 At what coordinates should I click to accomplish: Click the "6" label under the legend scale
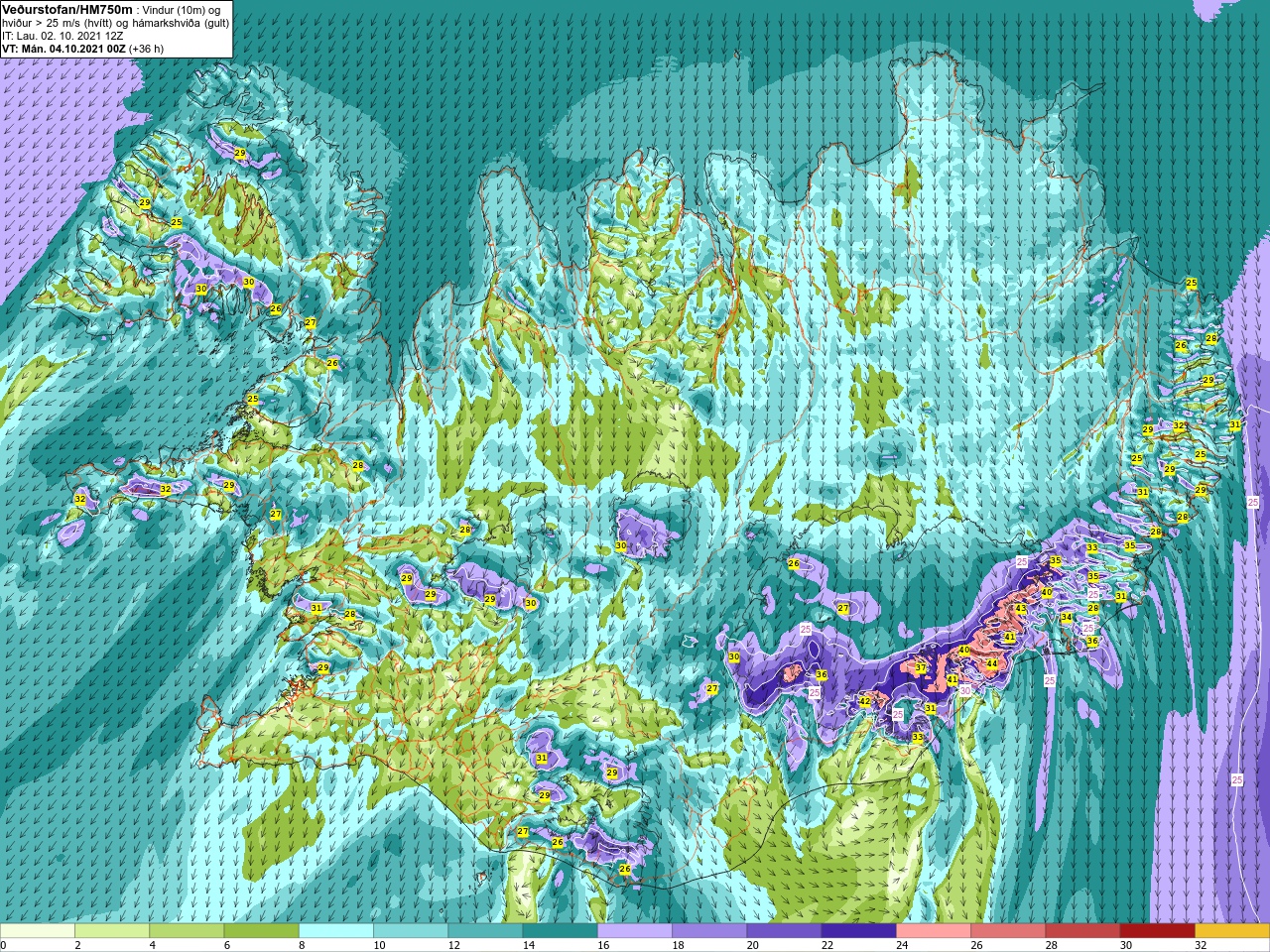coord(227,945)
